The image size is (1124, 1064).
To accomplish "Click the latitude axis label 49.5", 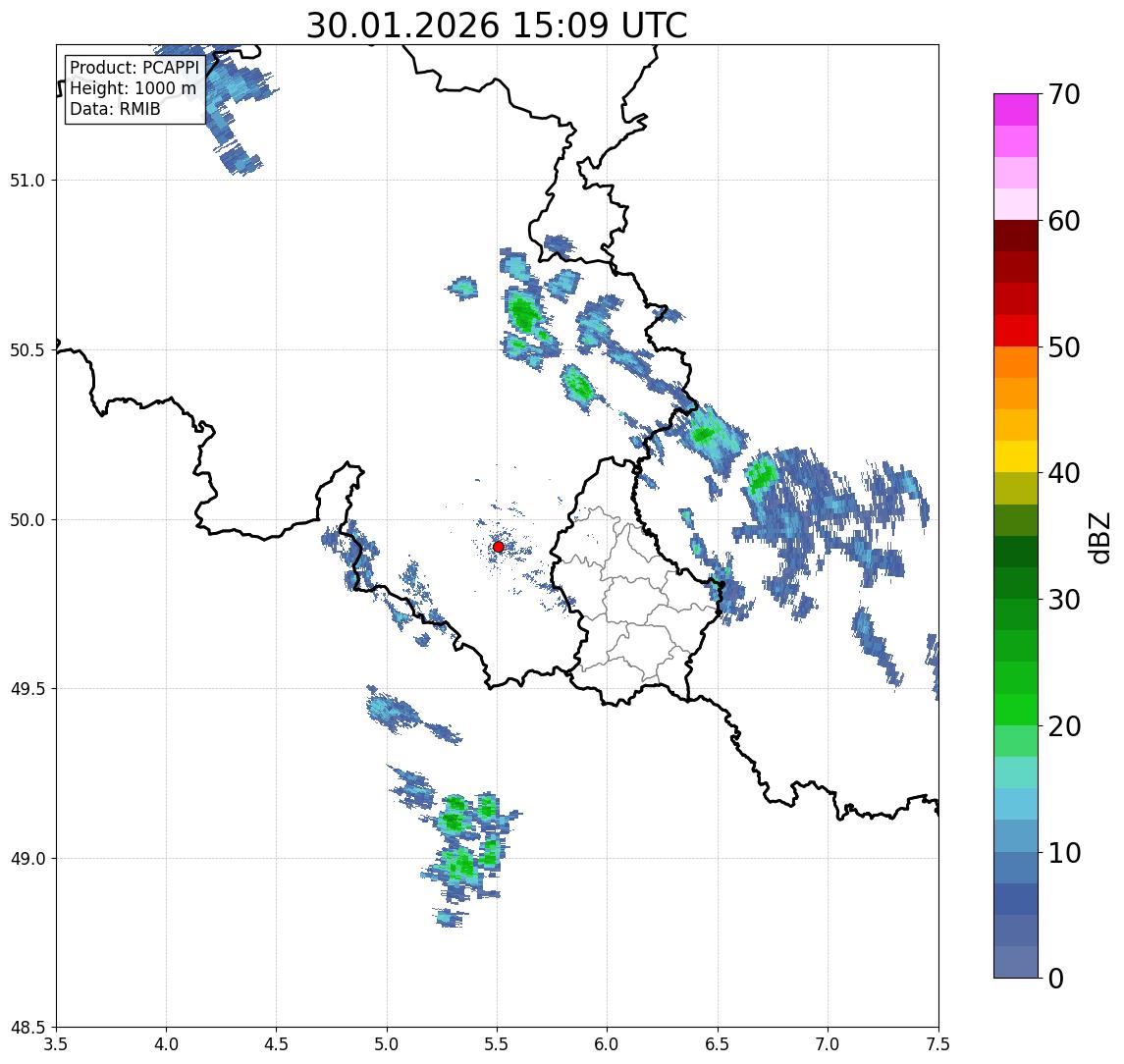I will click(x=27, y=689).
